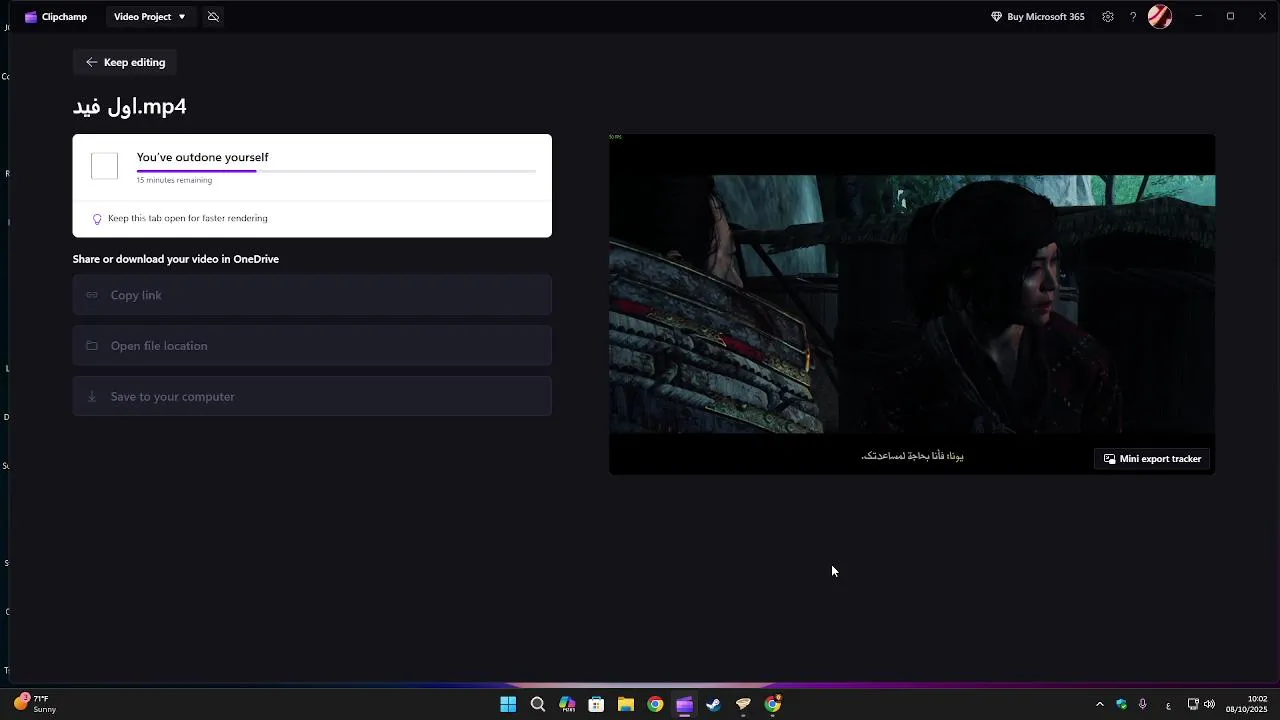Click 'Share or download your video in OneDrive'

click(x=176, y=259)
